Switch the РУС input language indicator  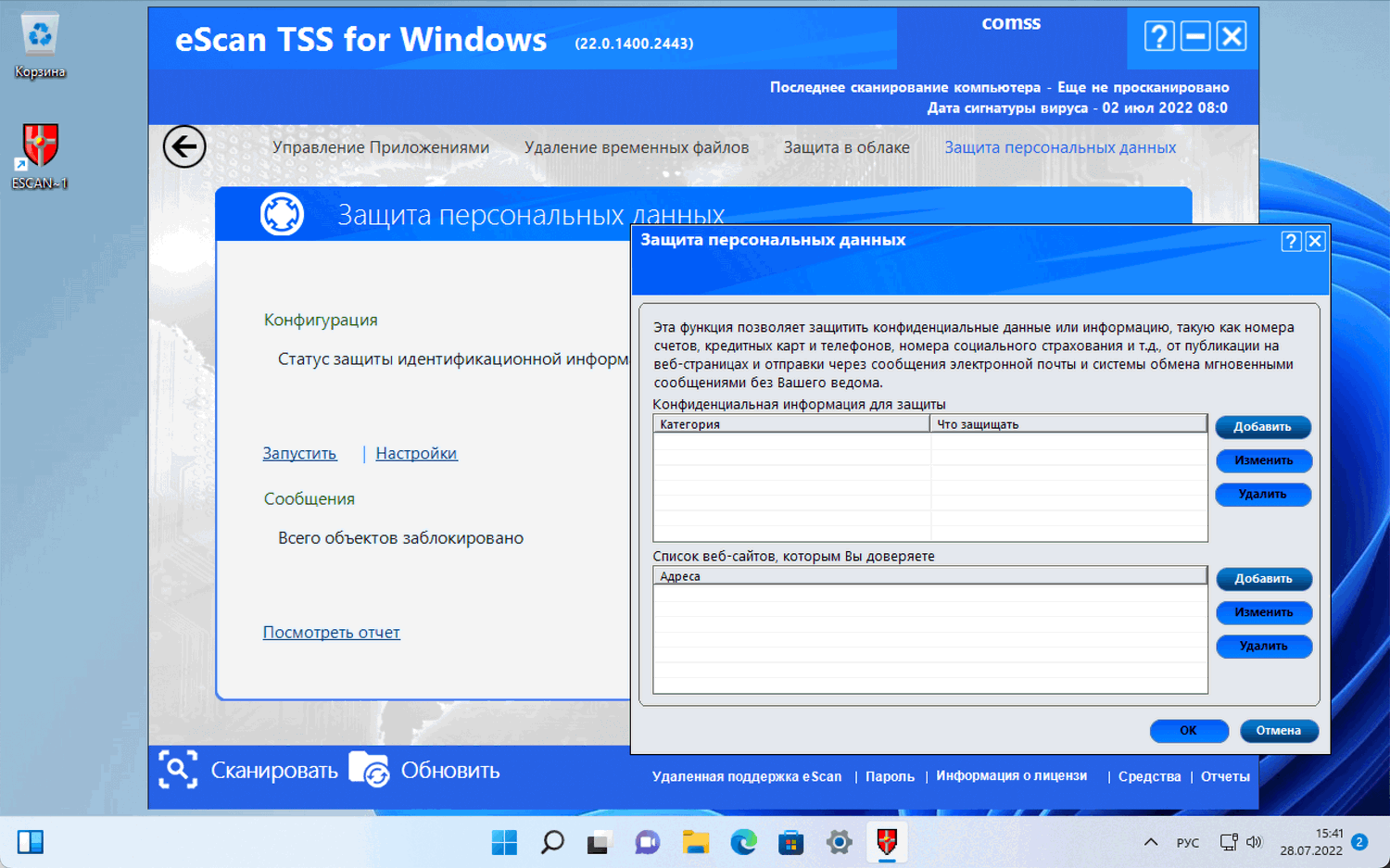point(1188,843)
